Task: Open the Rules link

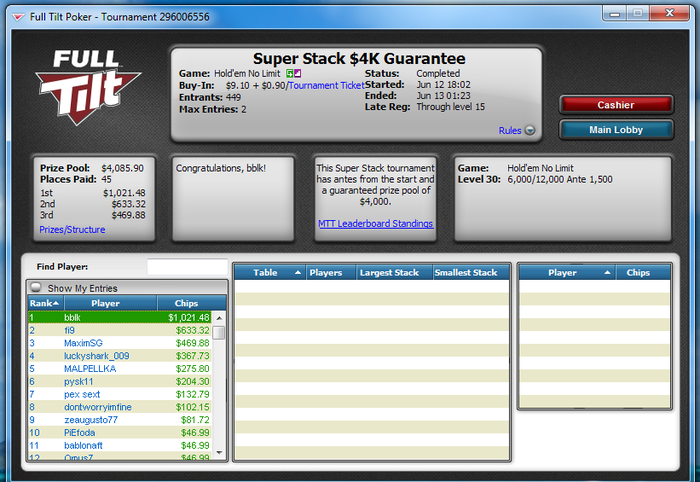Action: point(510,130)
